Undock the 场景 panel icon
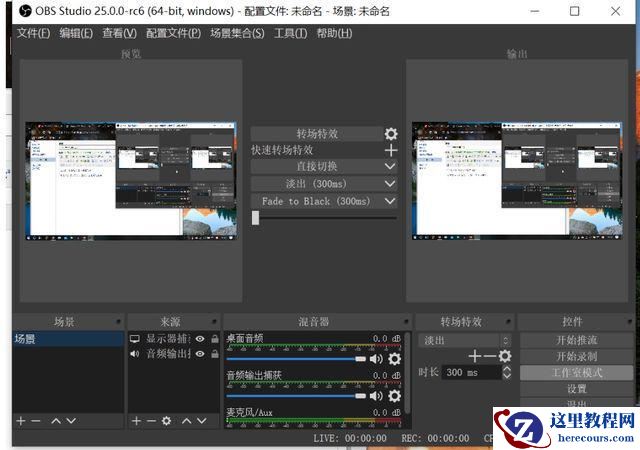Viewport: 640px width, 450px height. (x=119, y=321)
